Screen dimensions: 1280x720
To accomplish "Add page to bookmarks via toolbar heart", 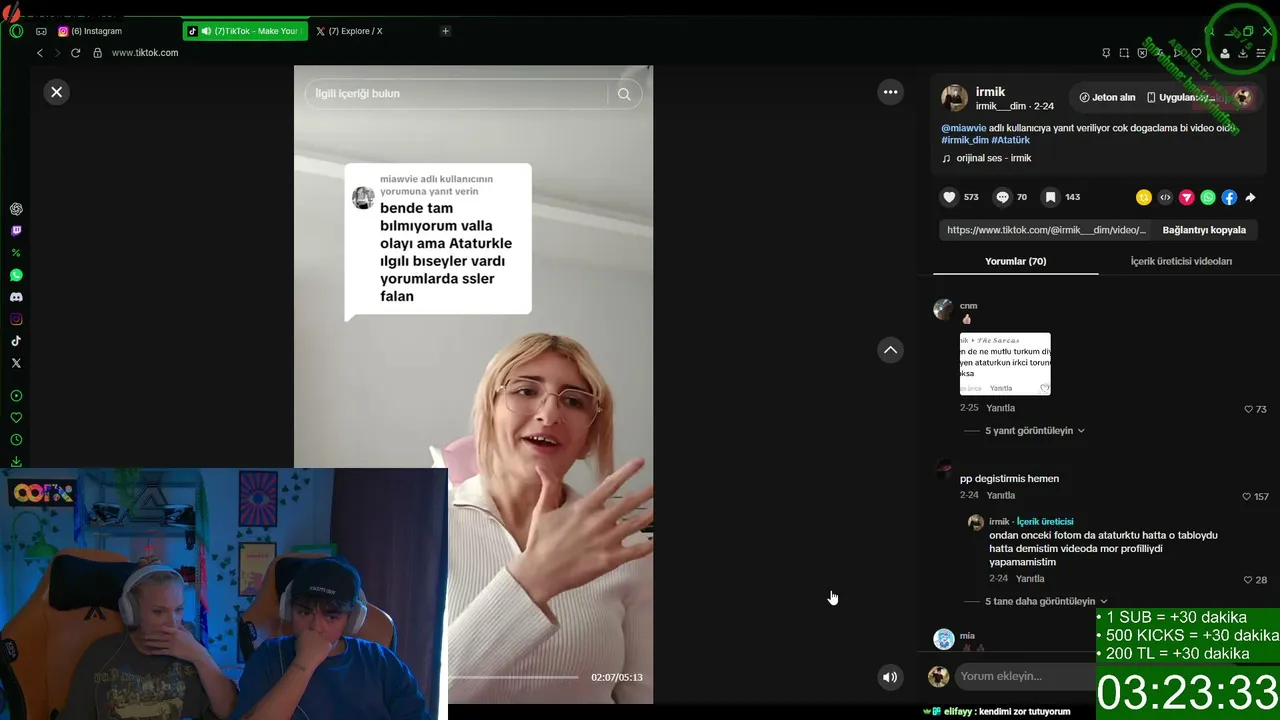I will [x=1196, y=53].
